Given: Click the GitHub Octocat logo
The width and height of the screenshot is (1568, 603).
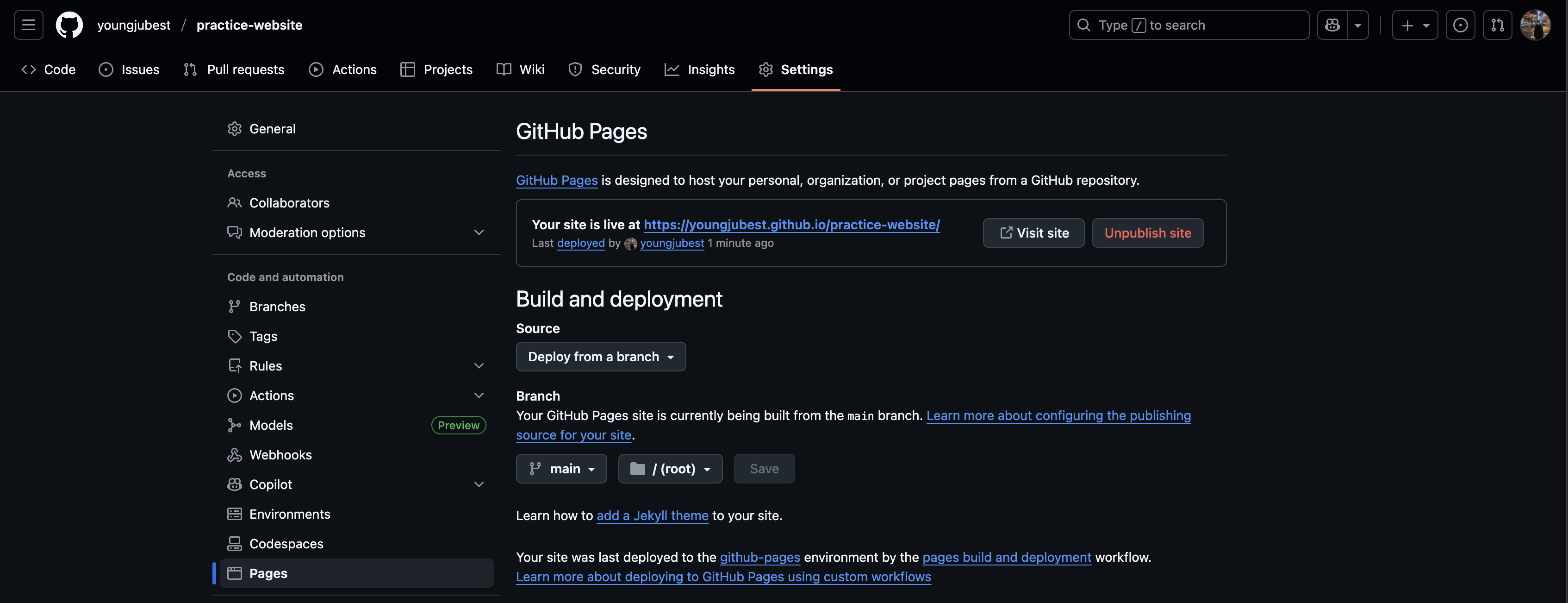Looking at the screenshot, I should [x=69, y=25].
